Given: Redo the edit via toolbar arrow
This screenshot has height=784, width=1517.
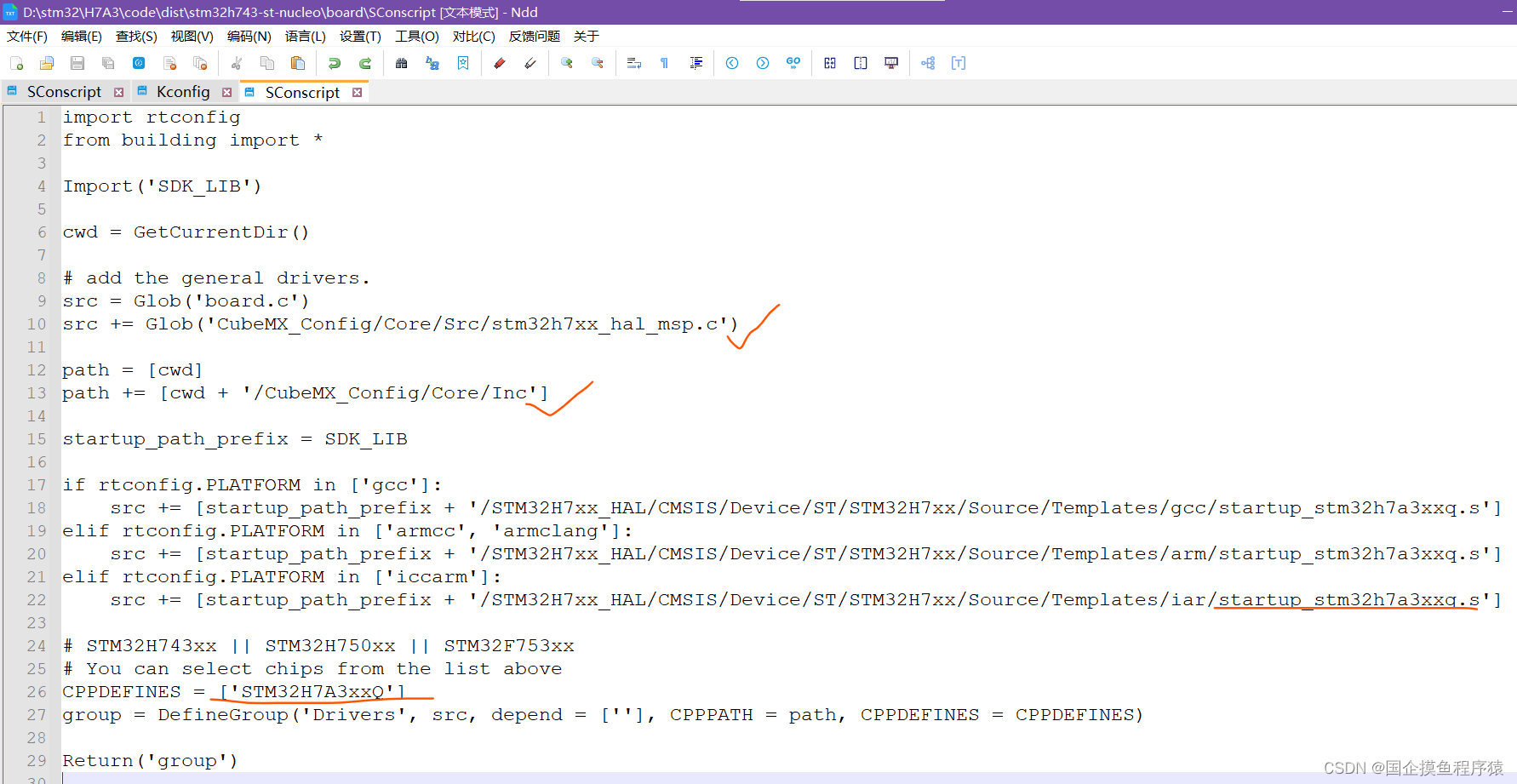Looking at the screenshot, I should coord(365,63).
